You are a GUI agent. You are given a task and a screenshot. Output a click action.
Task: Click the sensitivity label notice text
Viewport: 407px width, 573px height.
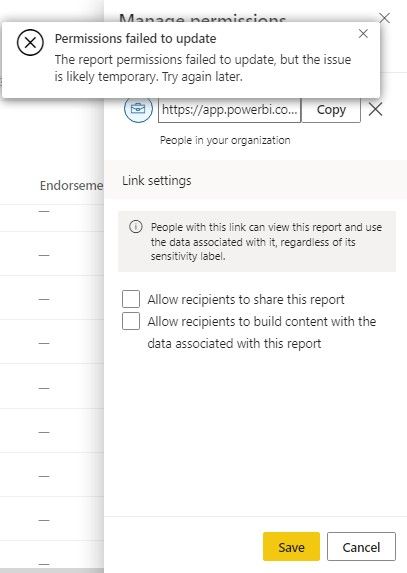click(266, 242)
